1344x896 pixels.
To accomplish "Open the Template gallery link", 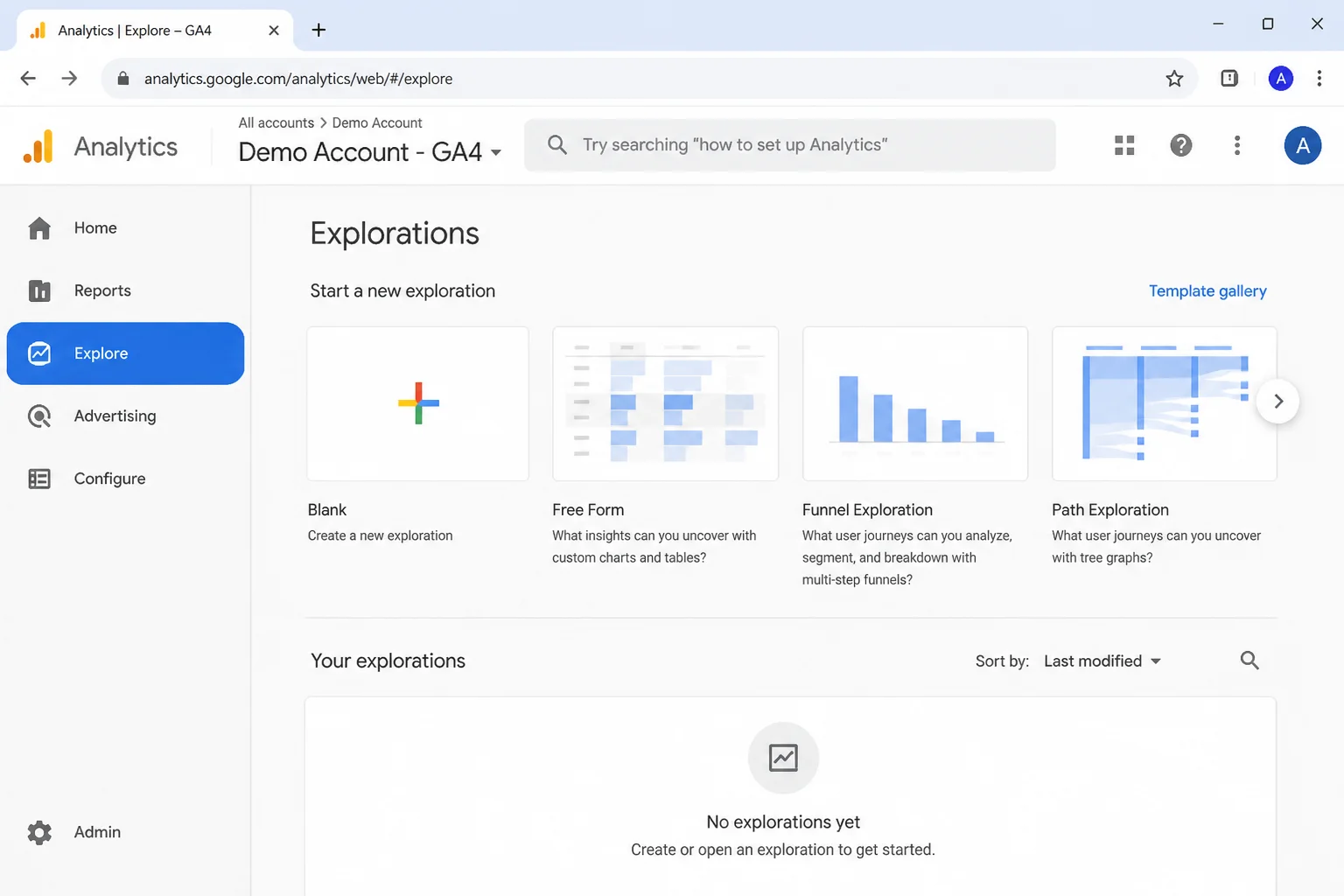I will pos(1207,291).
